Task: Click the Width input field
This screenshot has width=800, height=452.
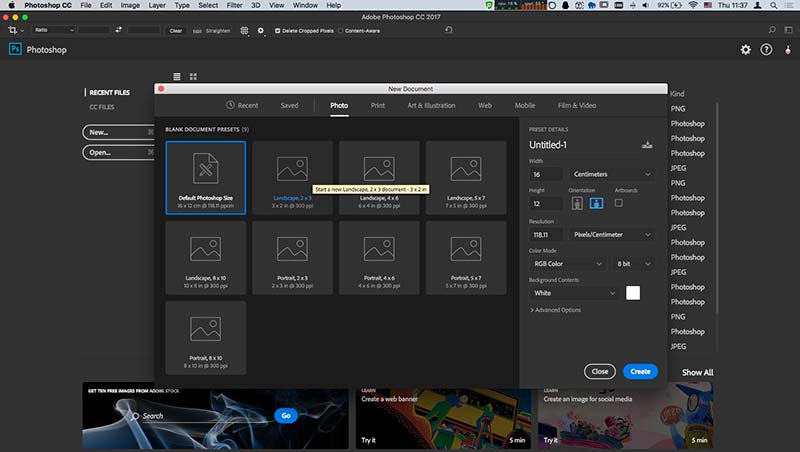Action: (546, 174)
